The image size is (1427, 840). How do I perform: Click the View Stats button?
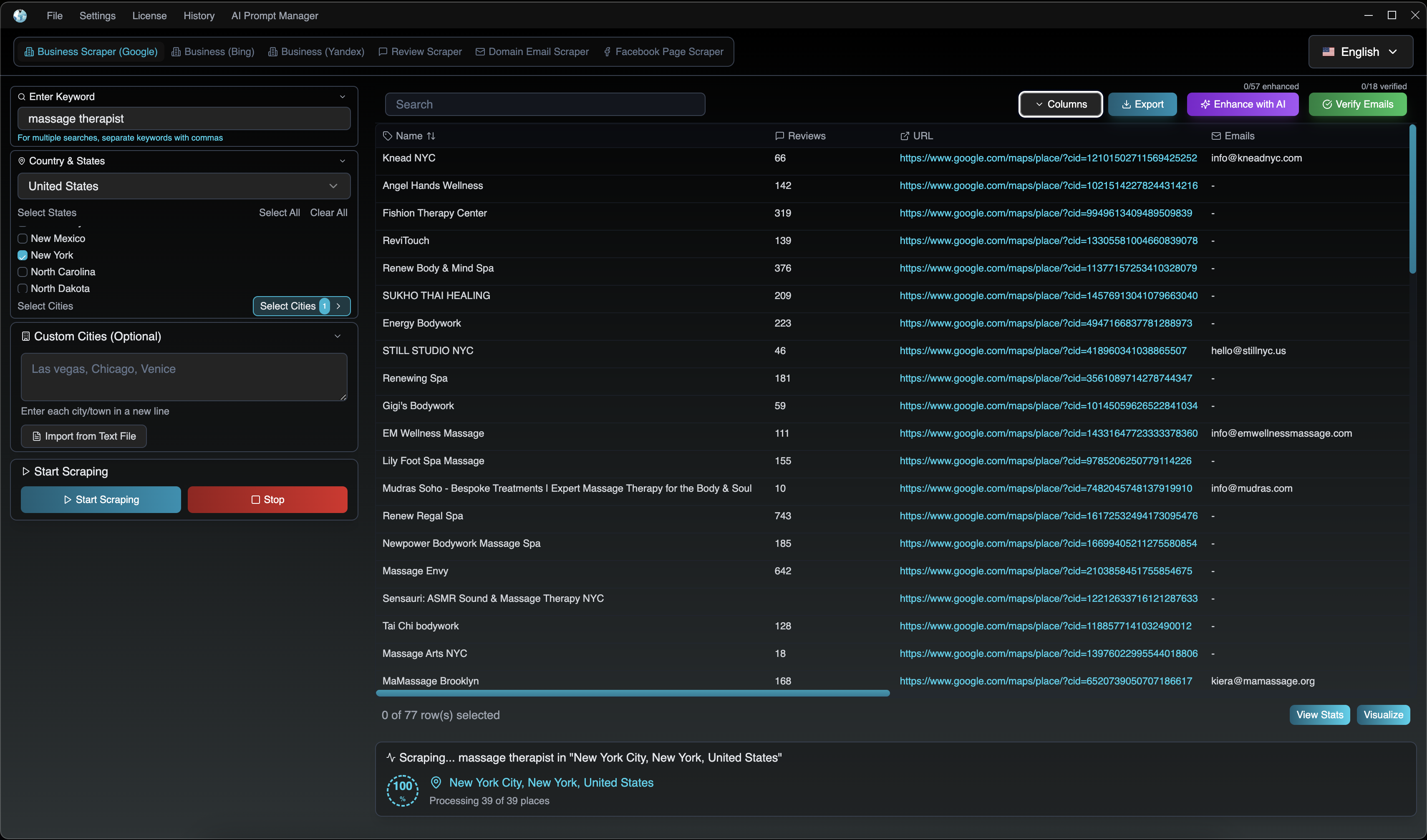[1319, 714]
